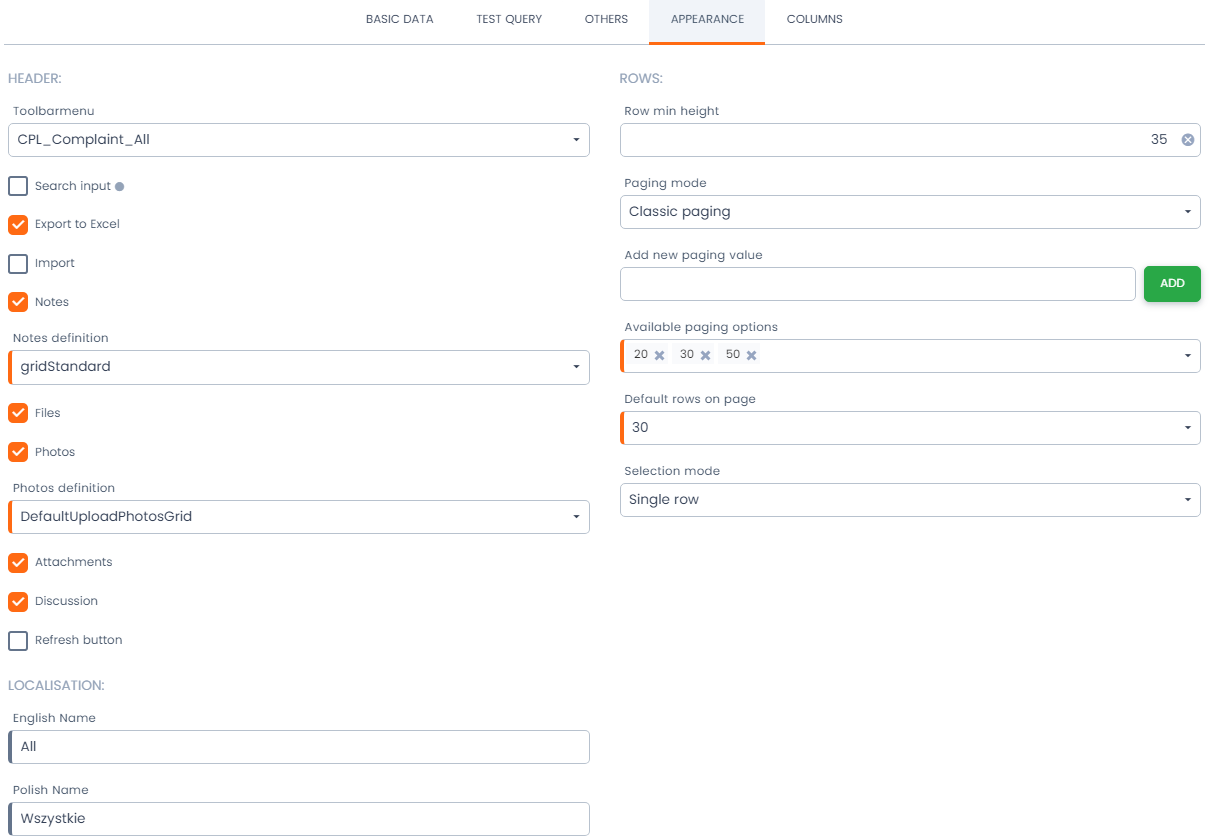Switch to the Columns tab
Viewport: 1218px width, 837px height.
point(814,19)
